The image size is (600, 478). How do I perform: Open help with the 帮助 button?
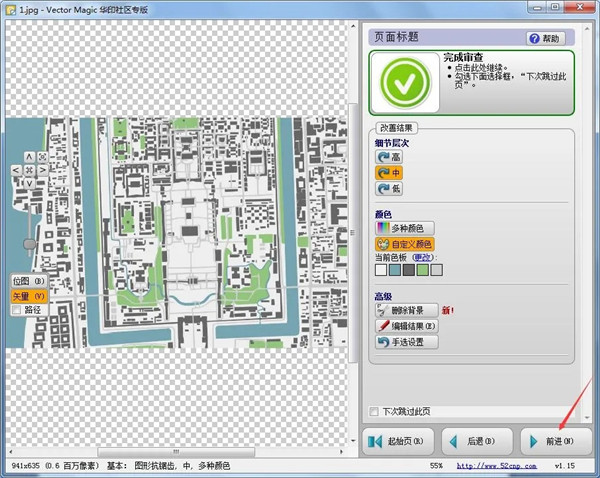point(545,38)
